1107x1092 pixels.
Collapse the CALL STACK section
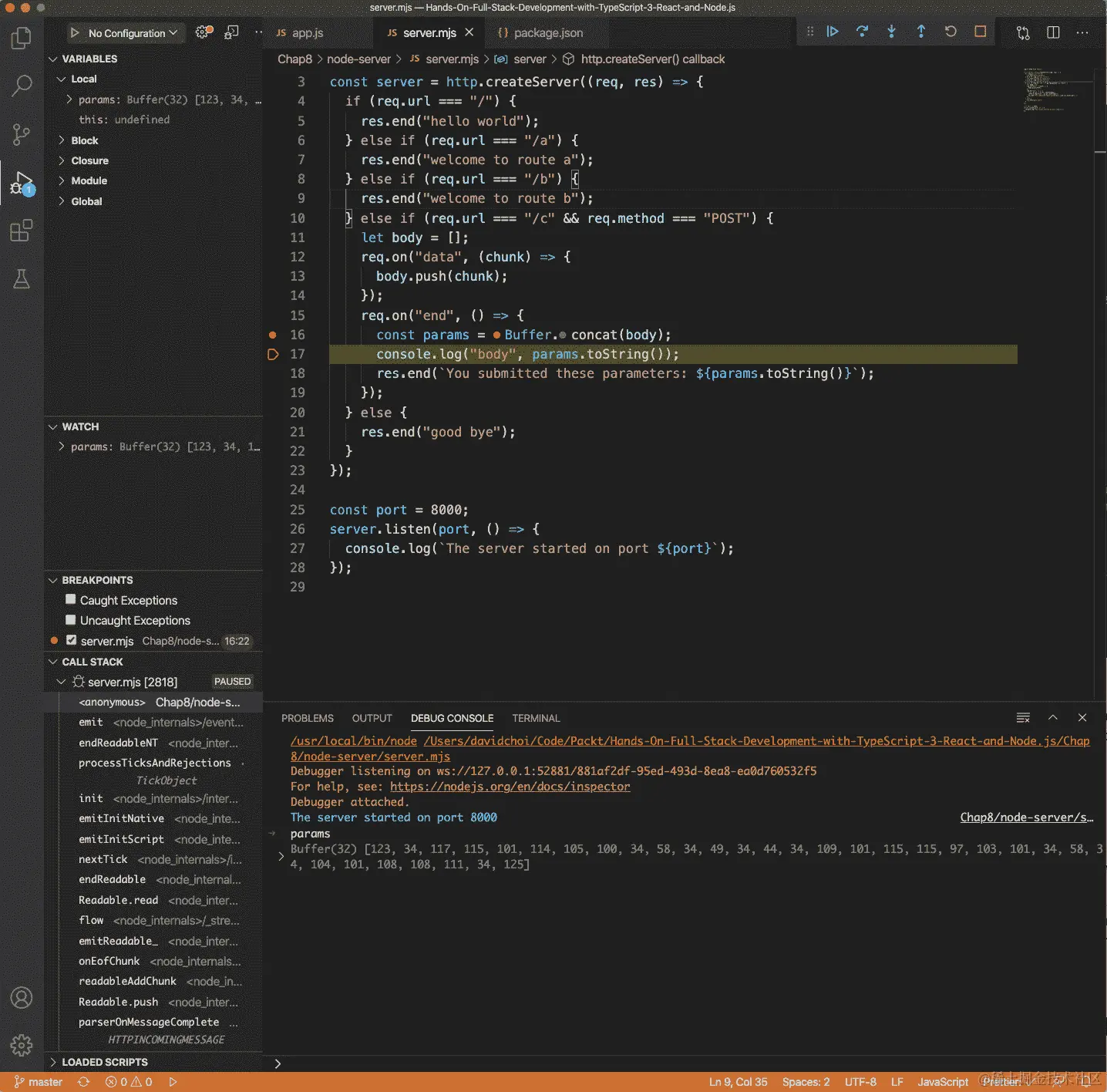(53, 662)
